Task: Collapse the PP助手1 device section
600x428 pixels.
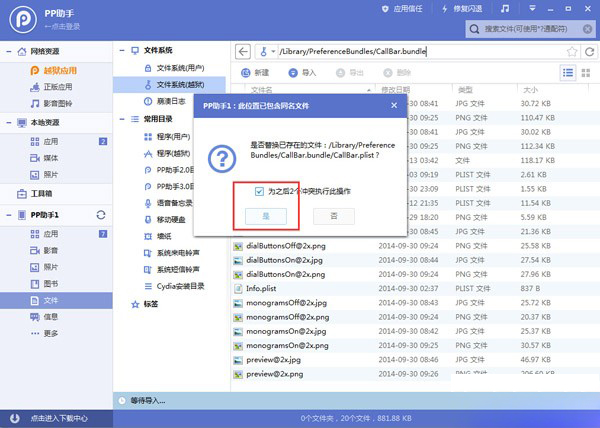Action: coord(8,215)
